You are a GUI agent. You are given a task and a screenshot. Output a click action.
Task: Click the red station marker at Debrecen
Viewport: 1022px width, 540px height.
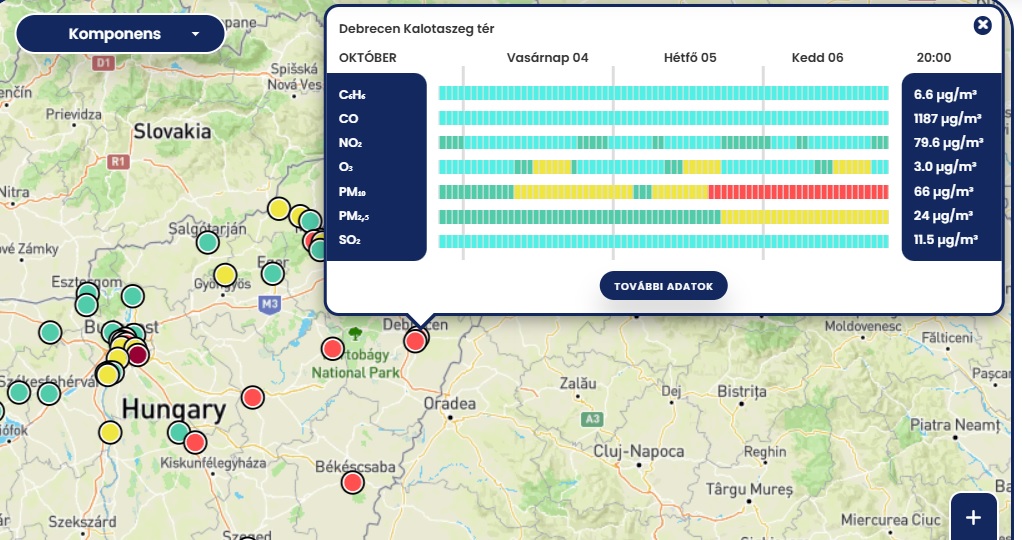click(415, 341)
